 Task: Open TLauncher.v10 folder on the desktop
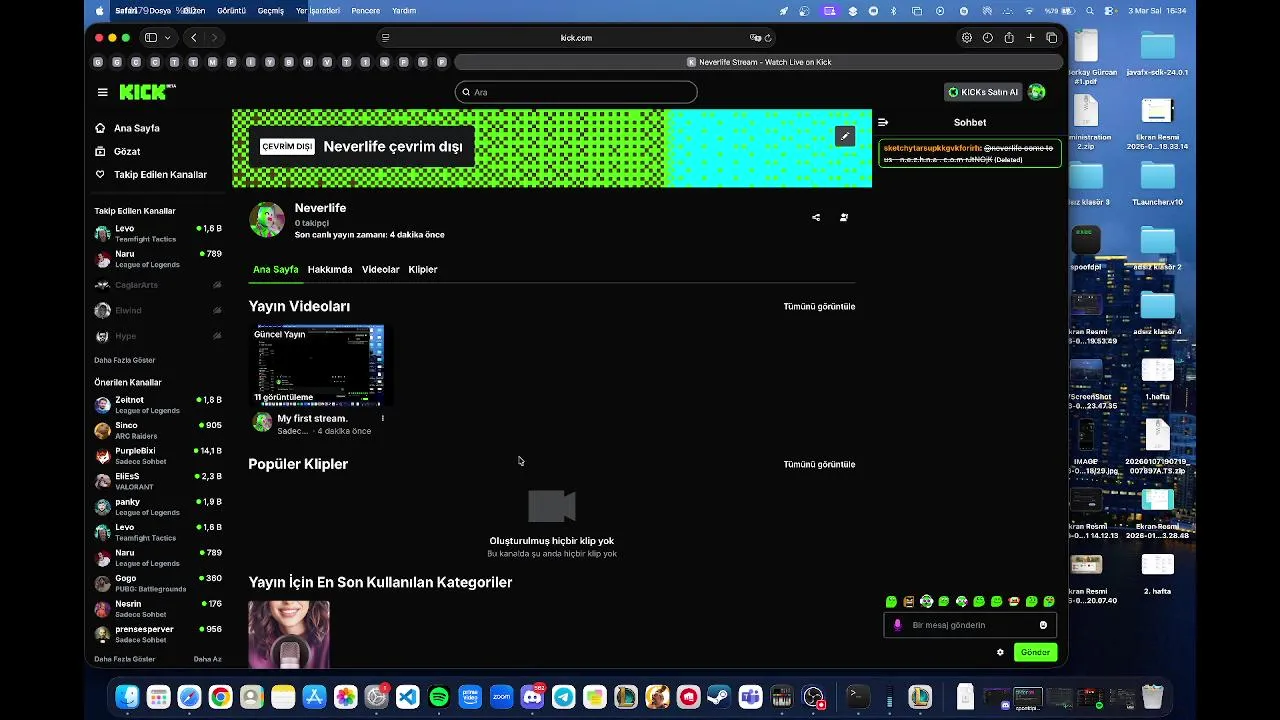pos(1157,183)
